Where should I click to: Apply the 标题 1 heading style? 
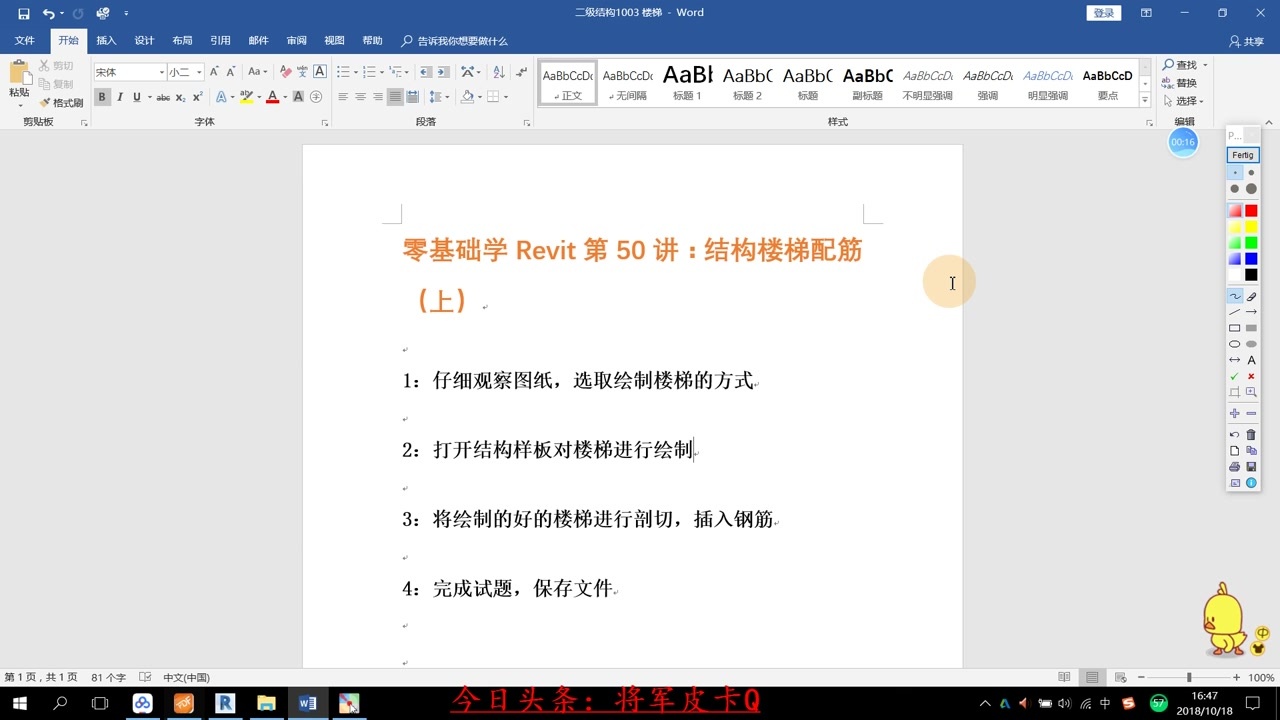click(688, 82)
